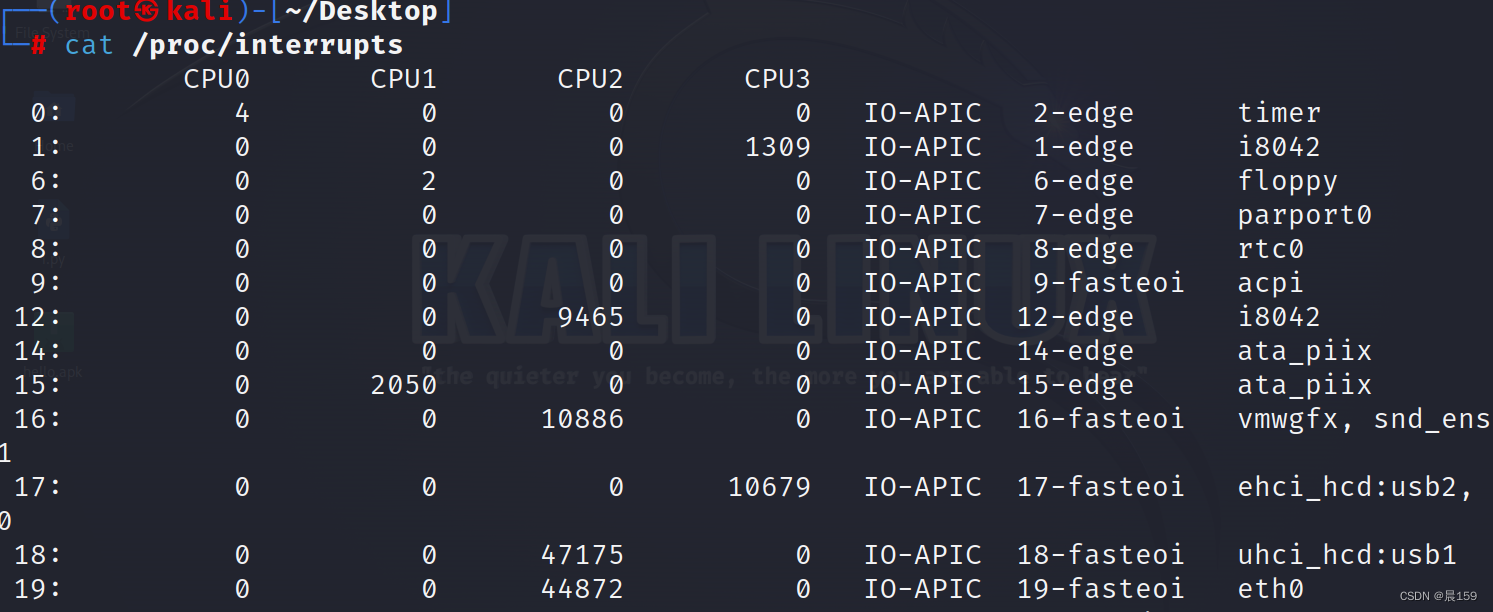Select the uhci_hcd:usb1 entry
Image resolution: width=1493 pixels, height=612 pixels.
pos(1347,554)
